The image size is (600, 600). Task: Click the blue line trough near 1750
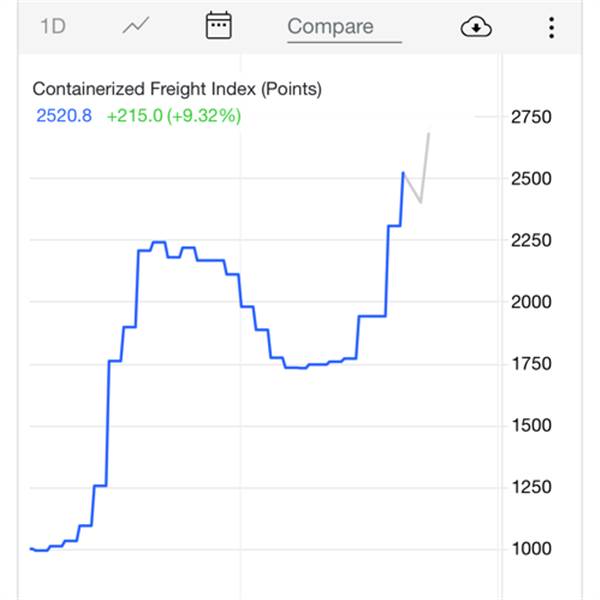click(297, 368)
